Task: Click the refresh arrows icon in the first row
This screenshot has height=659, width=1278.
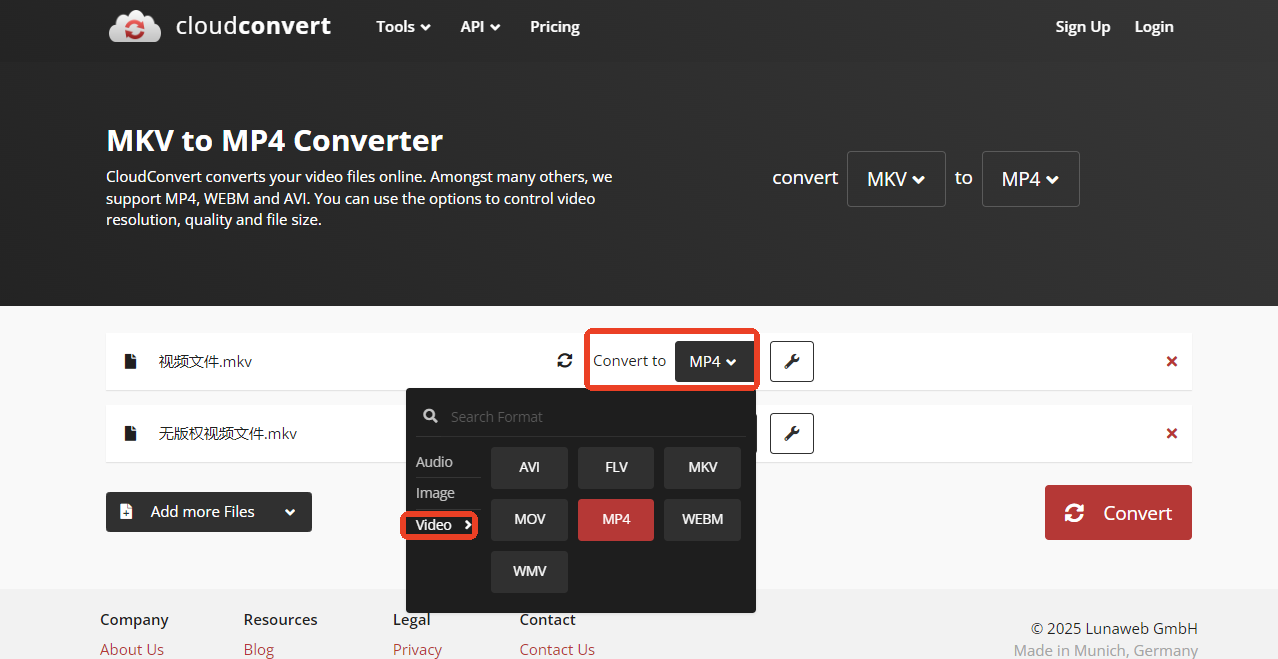Action: coord(565,361)
